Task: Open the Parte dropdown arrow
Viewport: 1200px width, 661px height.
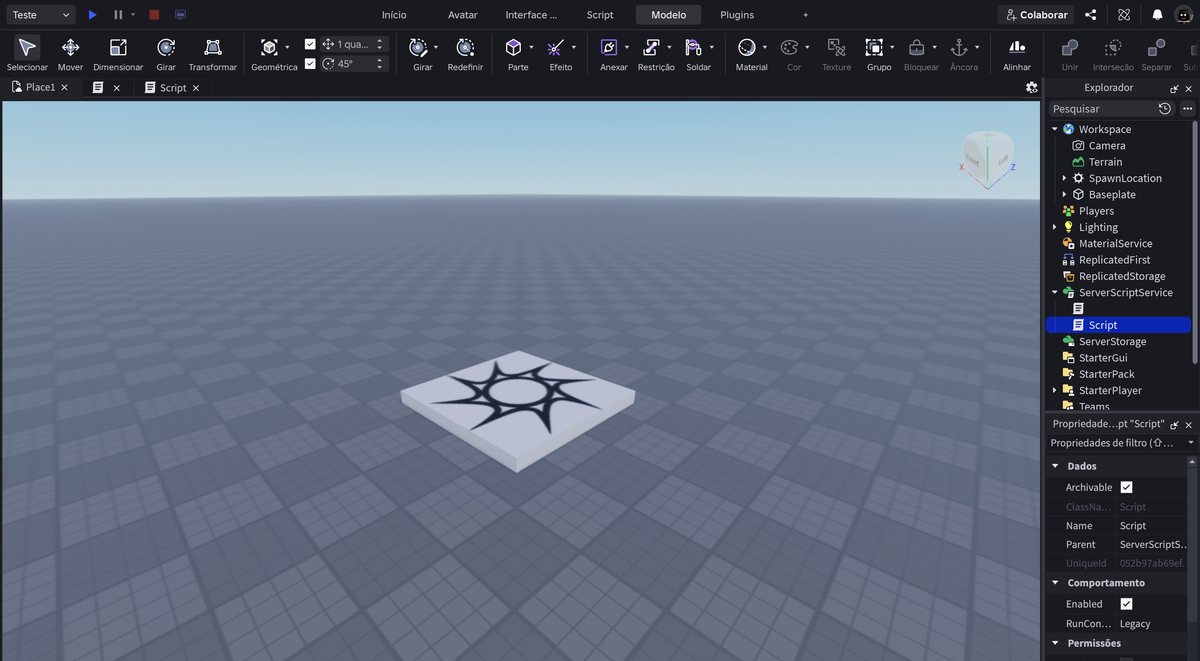Action: tap(531, 47)
